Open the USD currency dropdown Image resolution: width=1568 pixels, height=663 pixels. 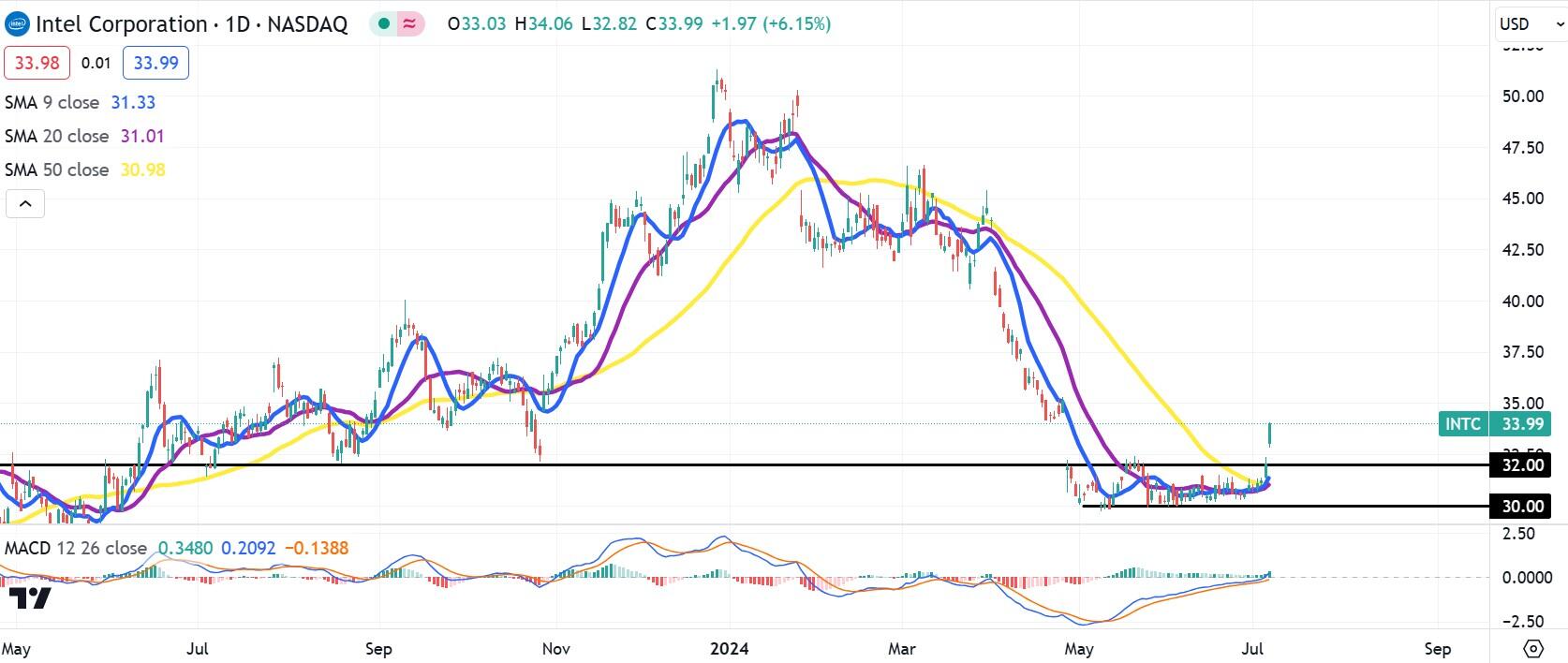point(1529,24)
